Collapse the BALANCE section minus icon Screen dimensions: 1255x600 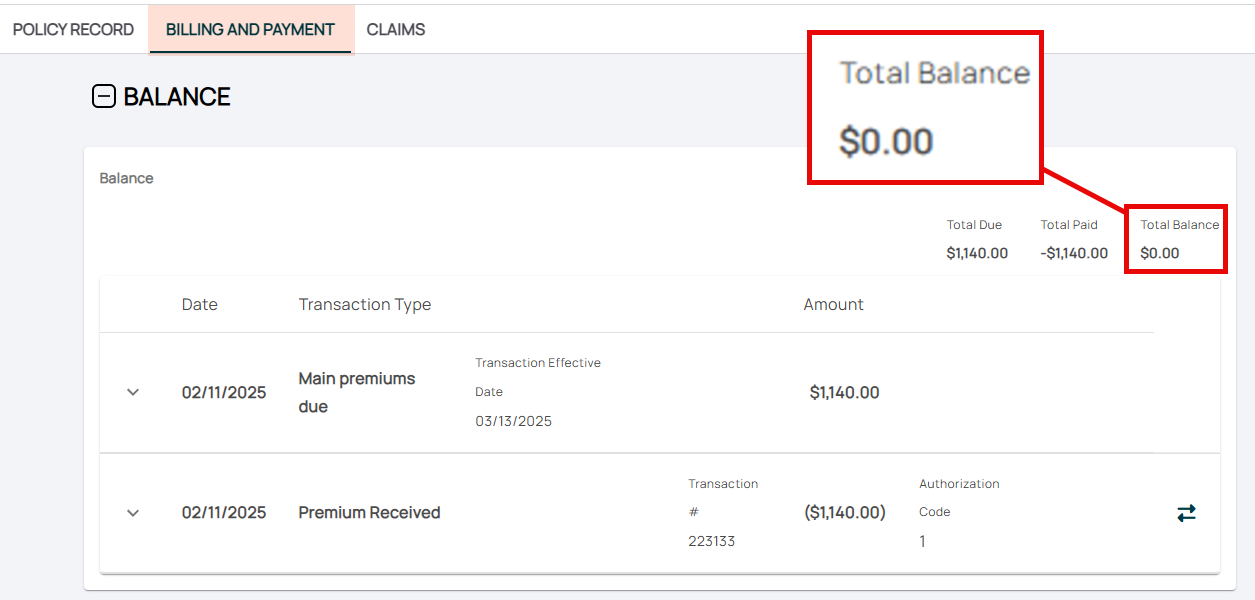point(104,97)
